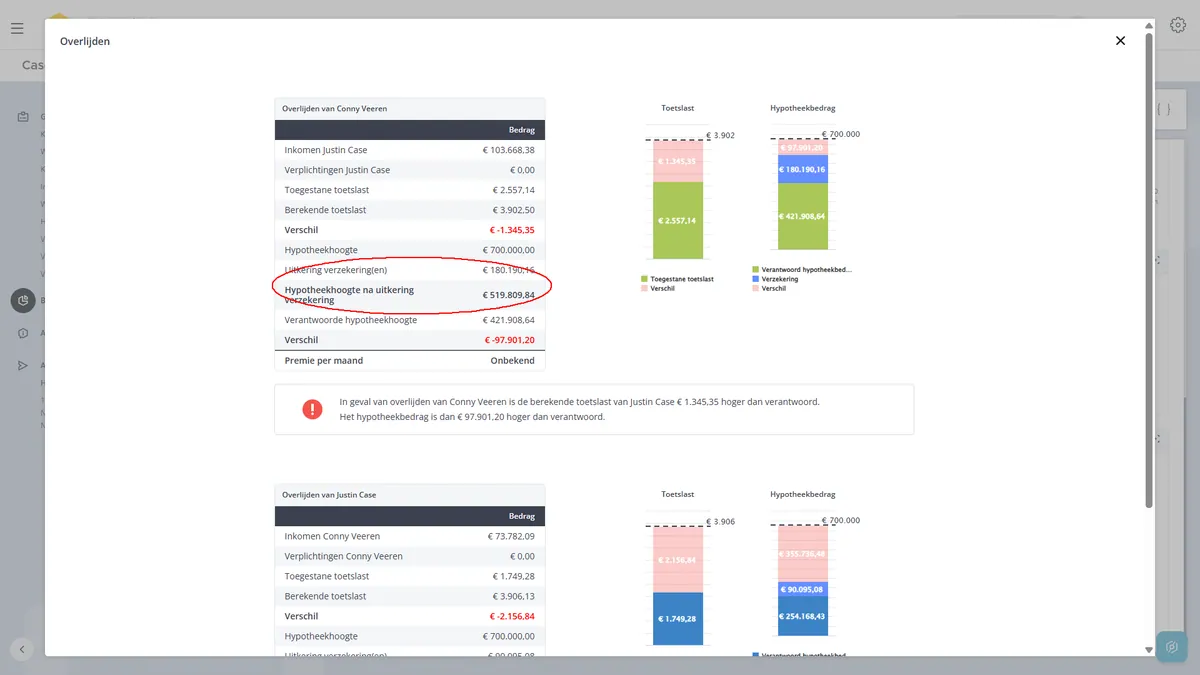Select the clipboard icon in the left sidebar
The width and height of the screenshot is (1200, 675).
click(x=22, y=117)
